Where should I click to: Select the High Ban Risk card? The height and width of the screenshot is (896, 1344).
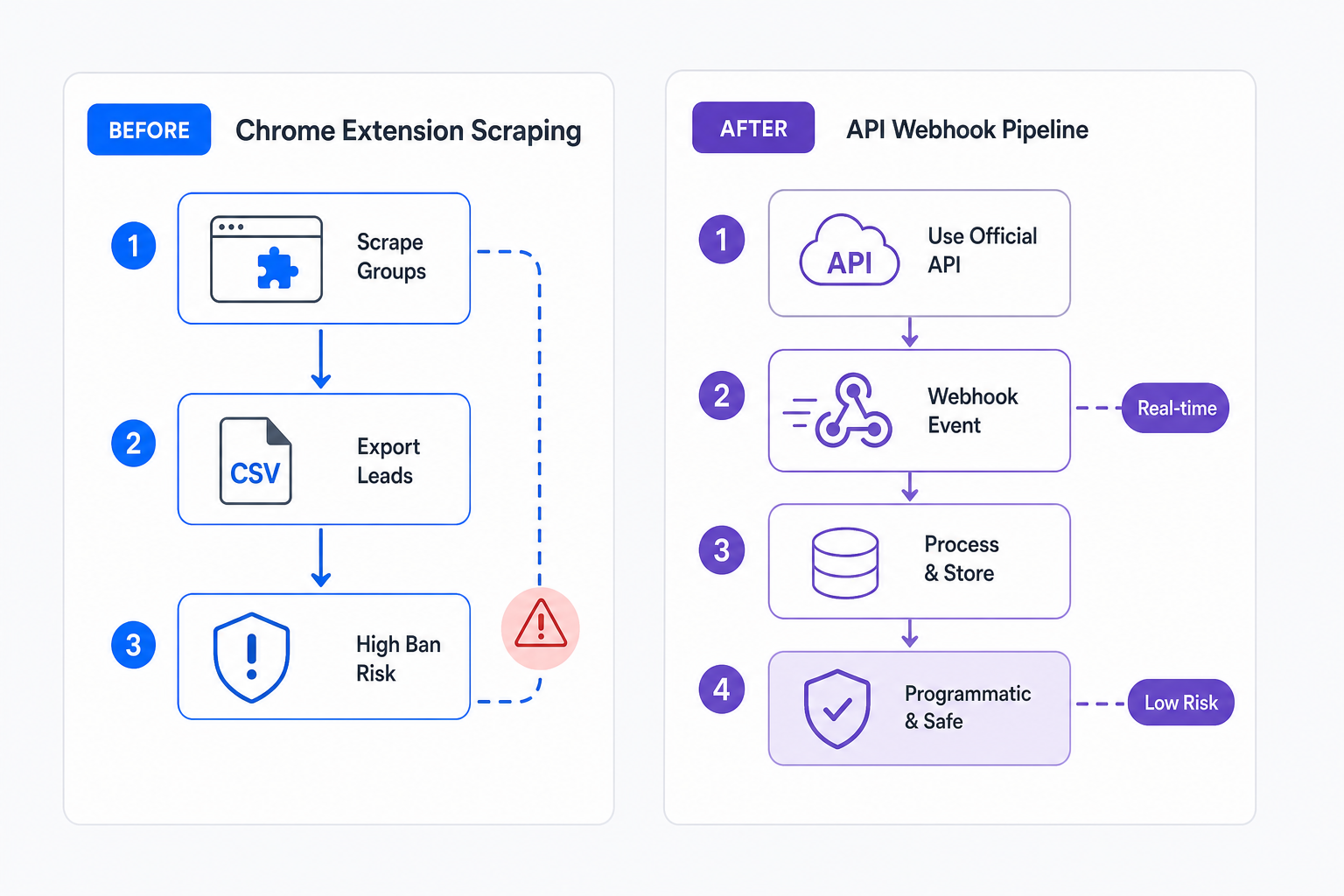coord(324,657)
